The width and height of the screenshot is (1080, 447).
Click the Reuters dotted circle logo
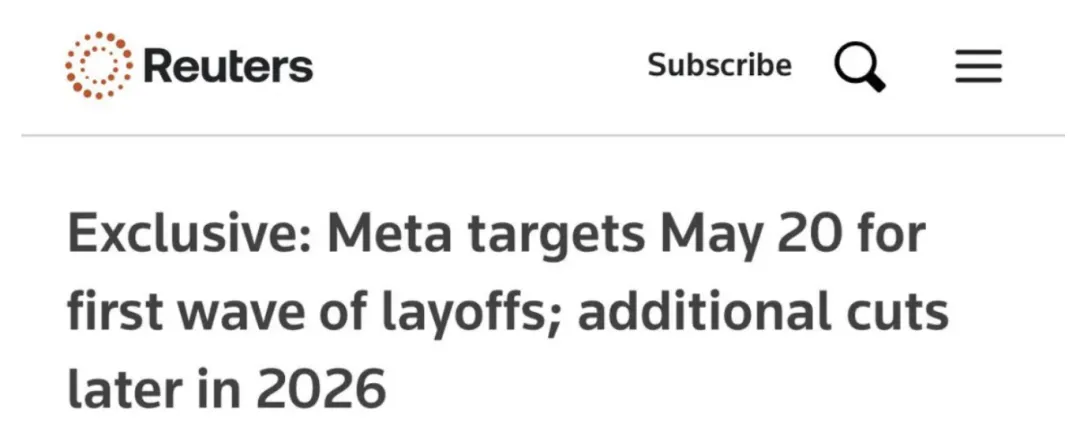(98, 66)
